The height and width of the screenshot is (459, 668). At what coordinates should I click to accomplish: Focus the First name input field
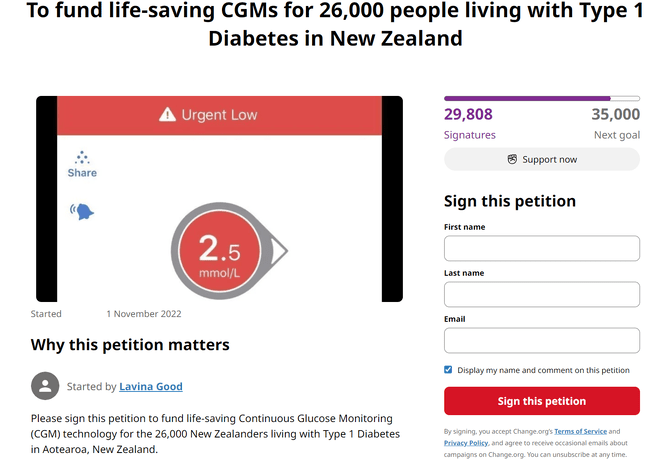pyautogui.click(x=541, y=248)
